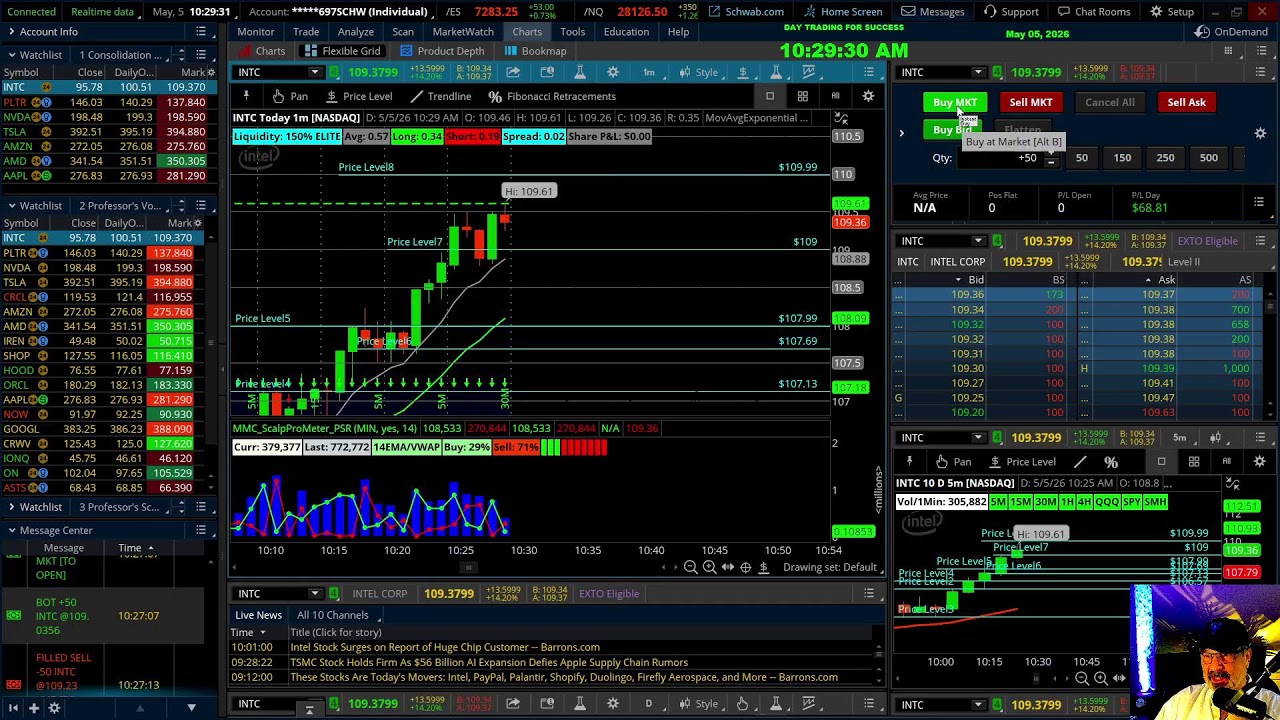
Task: Toggle the 5M label button in 5m chart
Action: pyautogui.click(x=998, y=502)
